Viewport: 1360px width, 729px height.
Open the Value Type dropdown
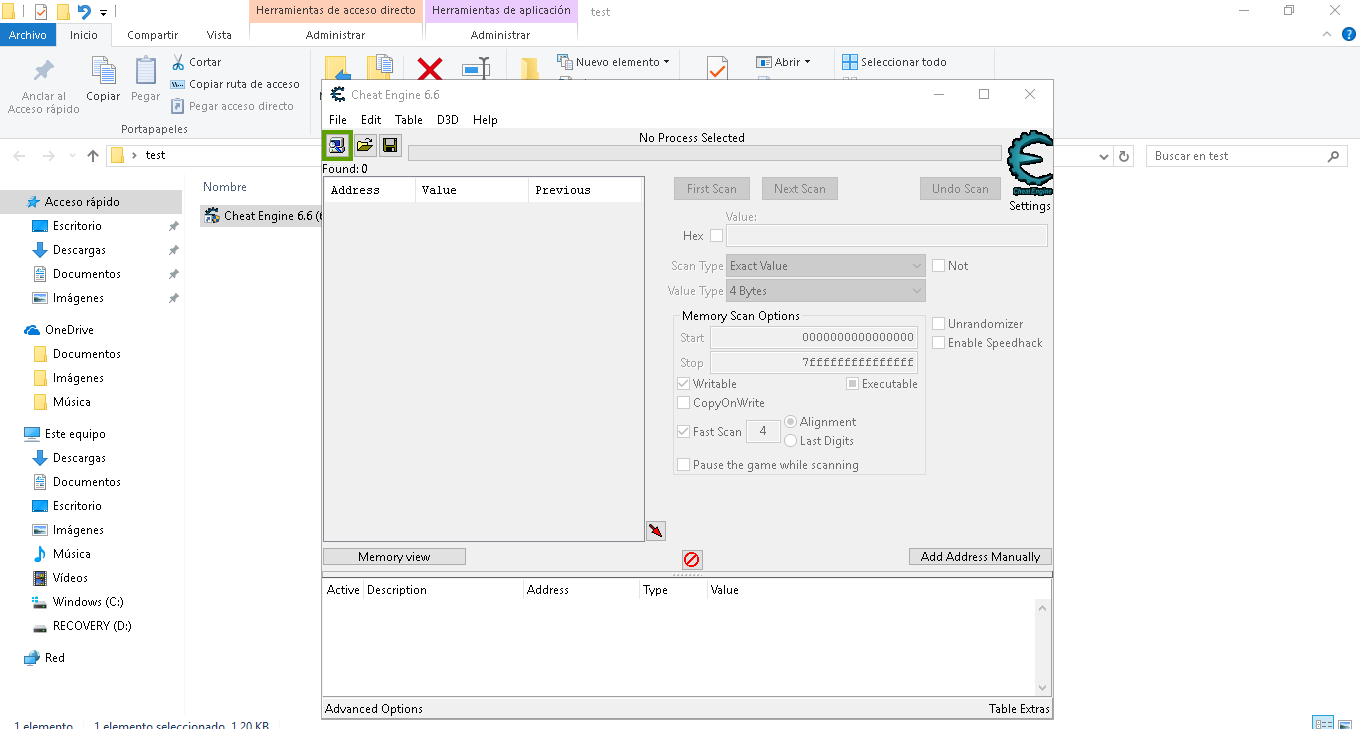826,291
